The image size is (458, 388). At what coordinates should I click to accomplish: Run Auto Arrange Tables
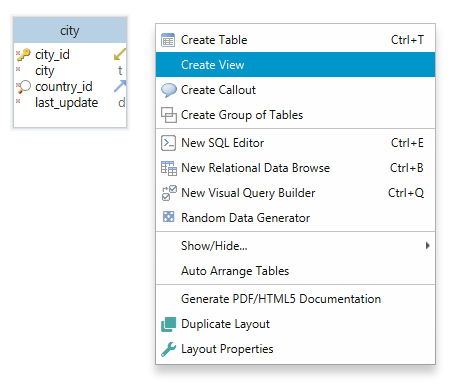(295, 271)
